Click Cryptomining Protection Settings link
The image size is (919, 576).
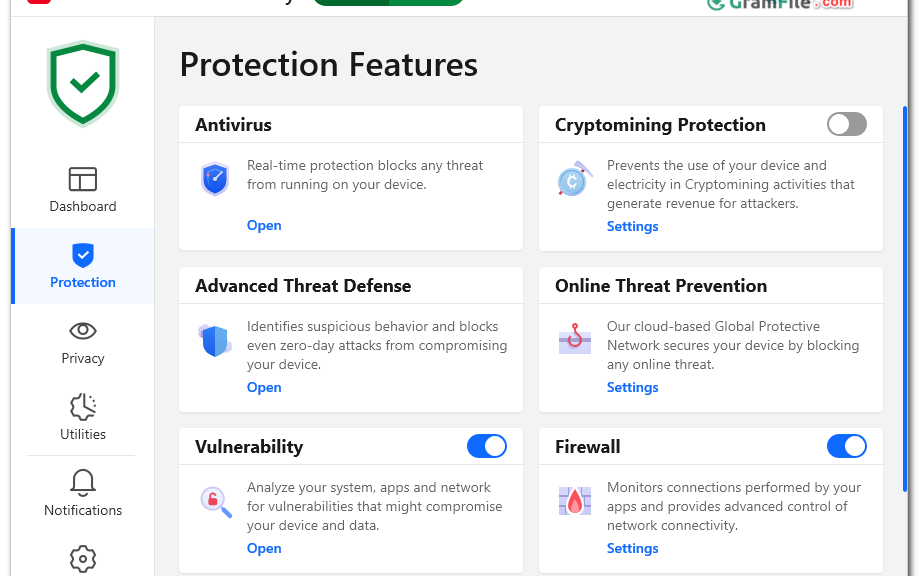click(x=632, y=226)
